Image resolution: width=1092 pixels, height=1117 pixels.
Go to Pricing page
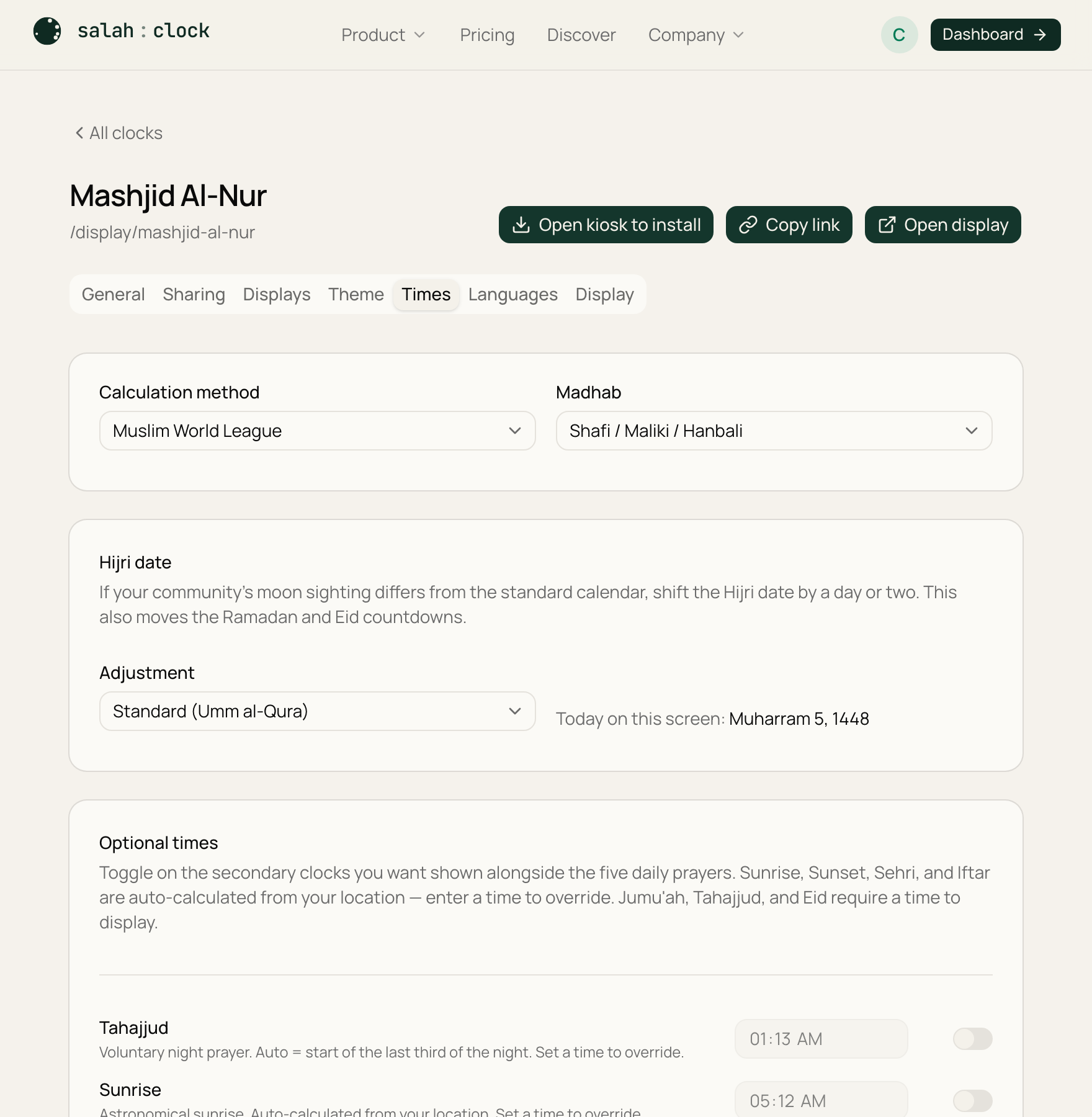click(487, 35)
